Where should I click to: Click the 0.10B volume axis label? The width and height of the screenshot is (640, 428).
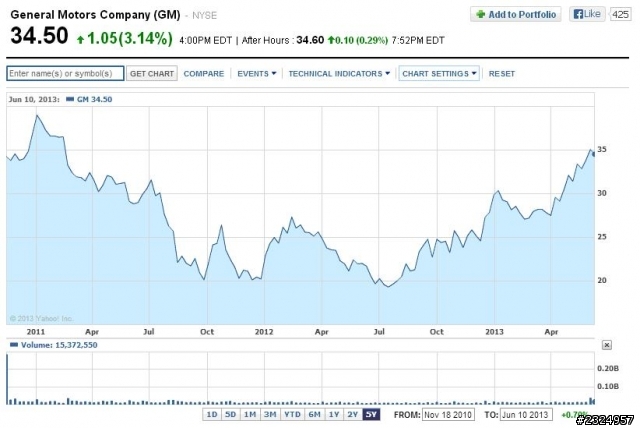(608, 386)
